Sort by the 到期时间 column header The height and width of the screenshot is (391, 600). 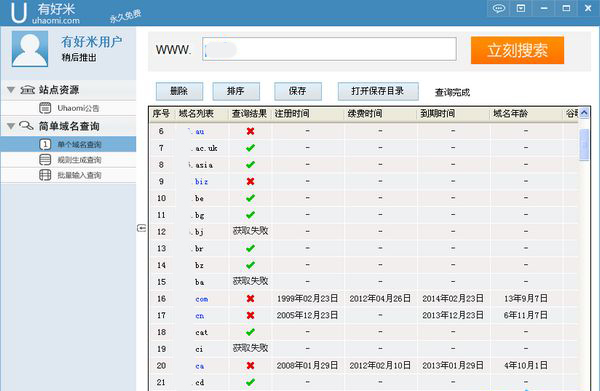coord(453,114)
